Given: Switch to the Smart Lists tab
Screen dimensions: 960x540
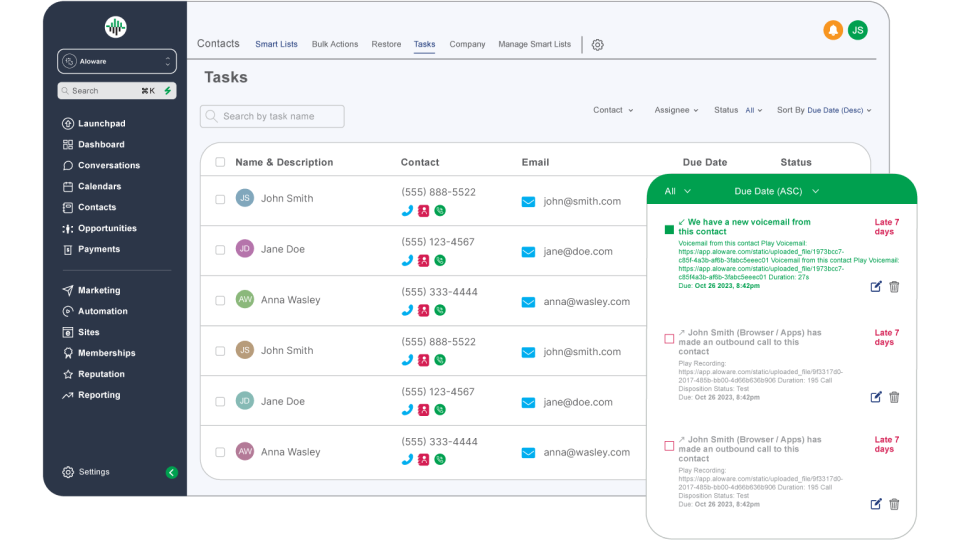Looking at the screenshot, I should point(276,44).
